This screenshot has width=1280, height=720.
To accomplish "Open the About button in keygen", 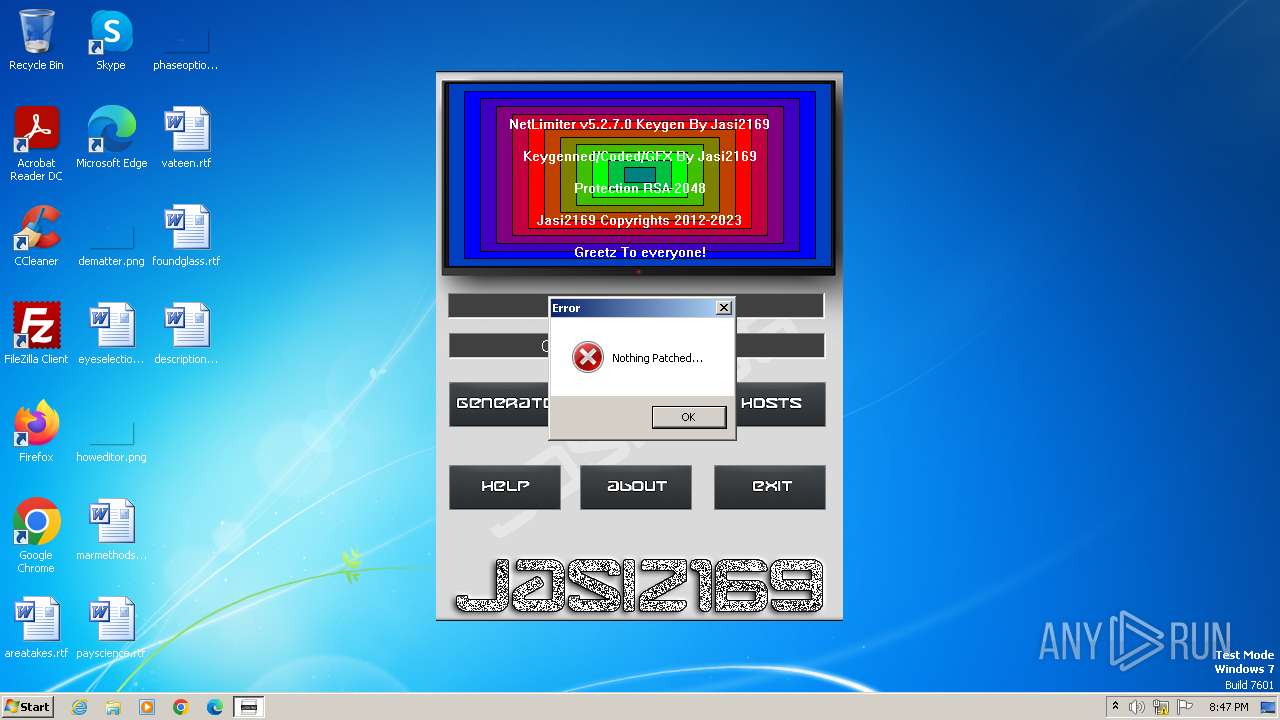I will tap(636, 487).
